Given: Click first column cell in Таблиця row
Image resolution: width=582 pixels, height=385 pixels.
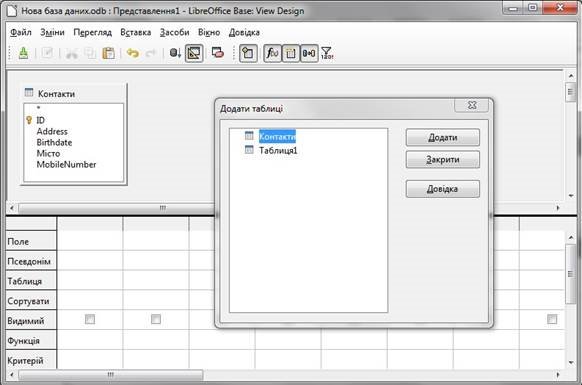Looking at the screenshot, I should point(90,281).
